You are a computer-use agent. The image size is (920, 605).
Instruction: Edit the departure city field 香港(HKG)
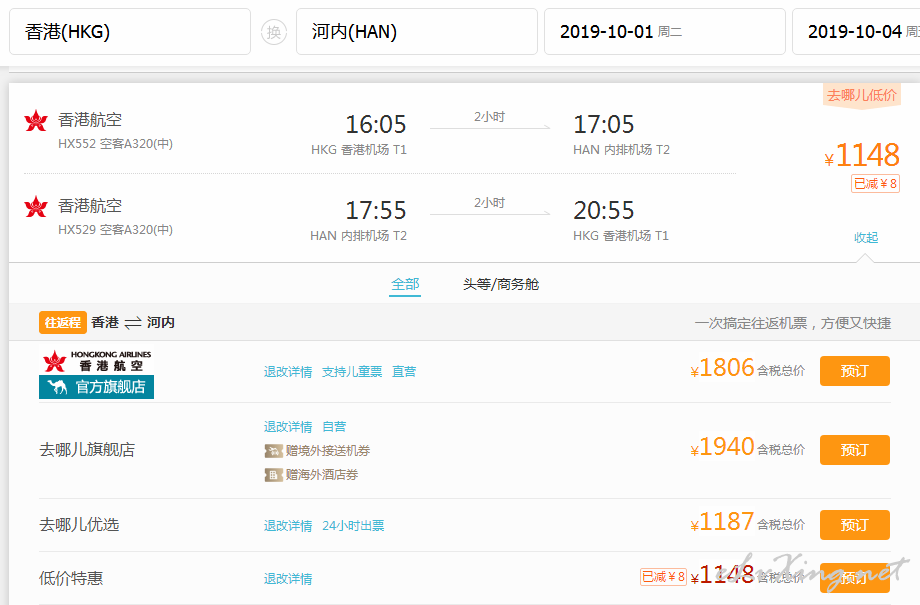point(130,32)
